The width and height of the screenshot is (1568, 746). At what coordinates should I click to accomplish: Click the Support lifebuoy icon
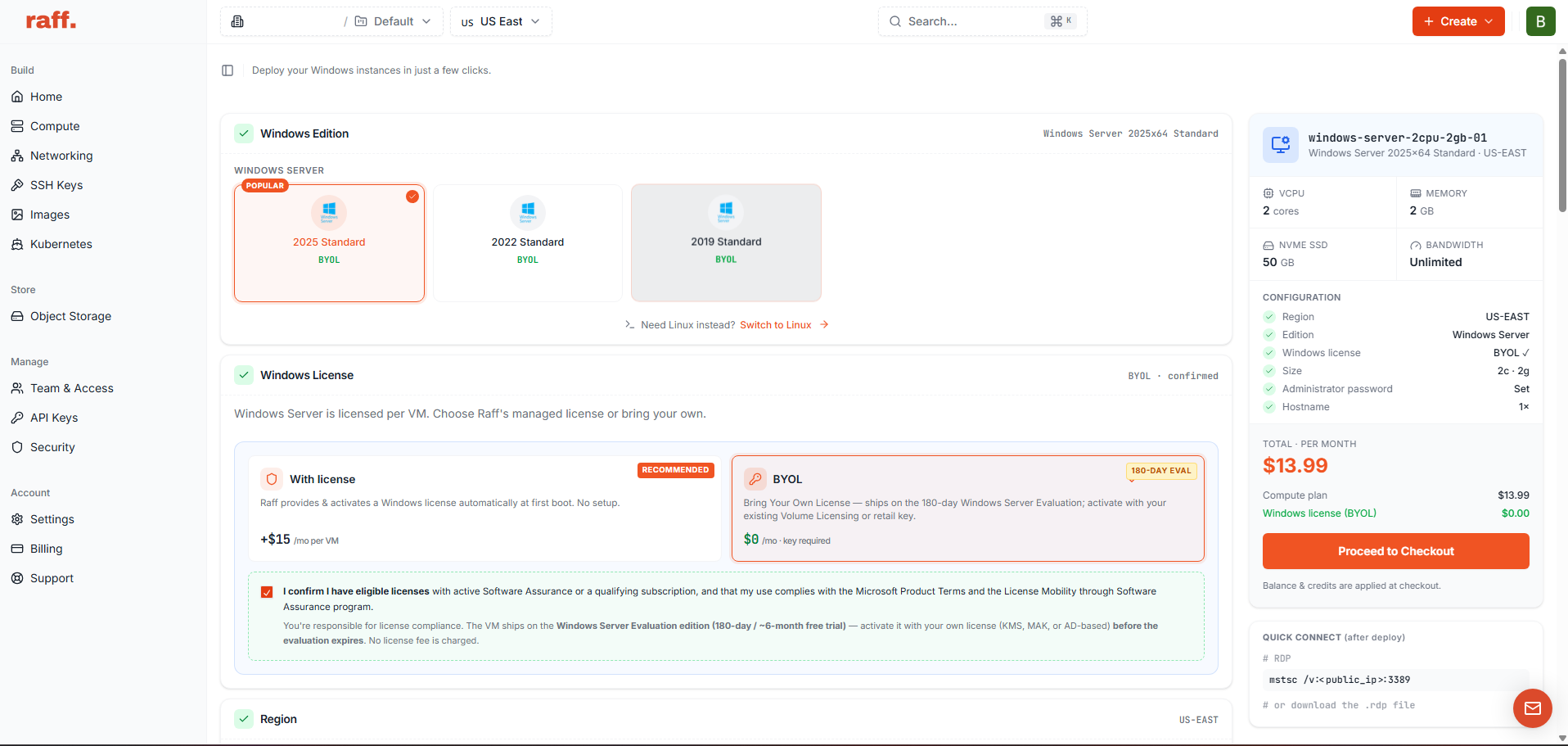click(17, 578)
